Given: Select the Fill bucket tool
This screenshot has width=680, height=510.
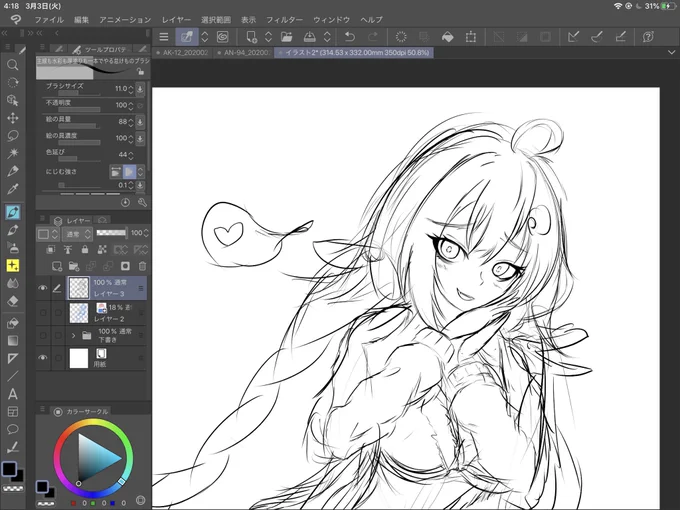Looking at the screenshot, I should pos(13,323).
